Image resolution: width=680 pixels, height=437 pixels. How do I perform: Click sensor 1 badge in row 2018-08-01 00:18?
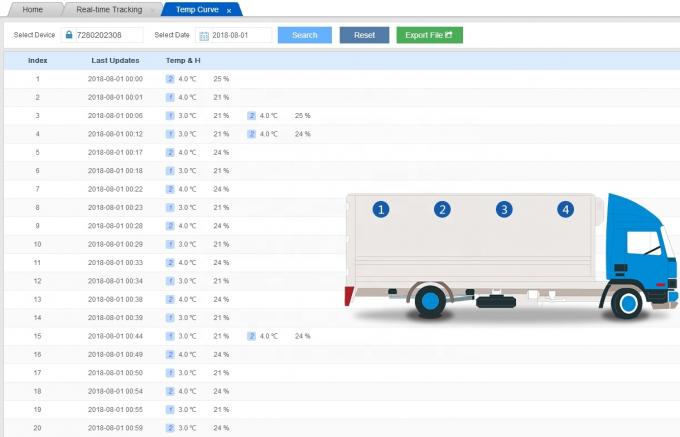coord(170,171)
